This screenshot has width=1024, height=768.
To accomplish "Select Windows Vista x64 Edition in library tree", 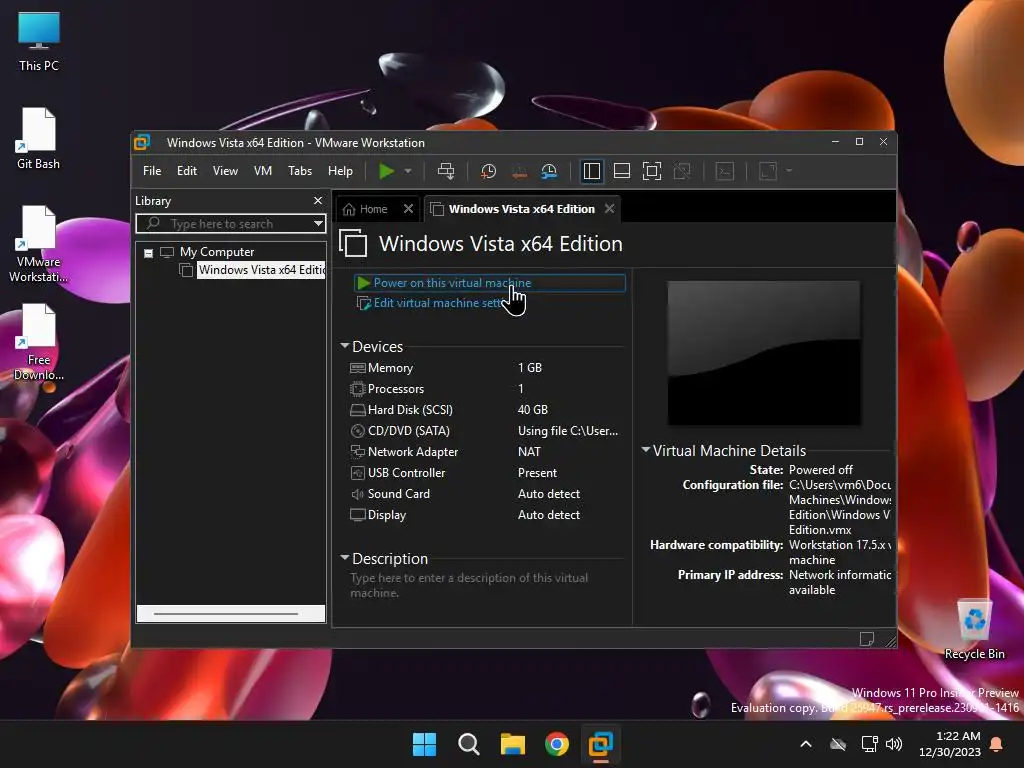I will [x=261, y=270].
